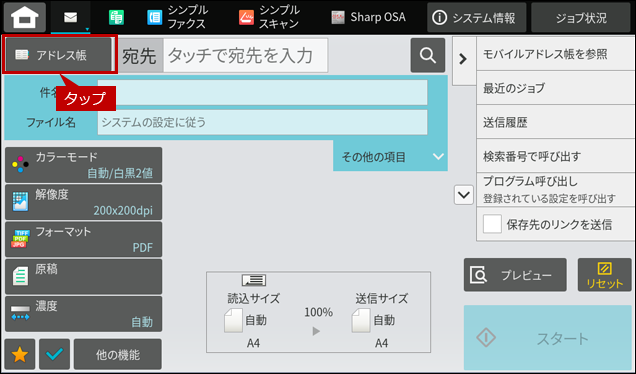The width and height of the screenshot is (636, 374).
Task: Reset settings with リセット button
Action: tap(604, 275)
